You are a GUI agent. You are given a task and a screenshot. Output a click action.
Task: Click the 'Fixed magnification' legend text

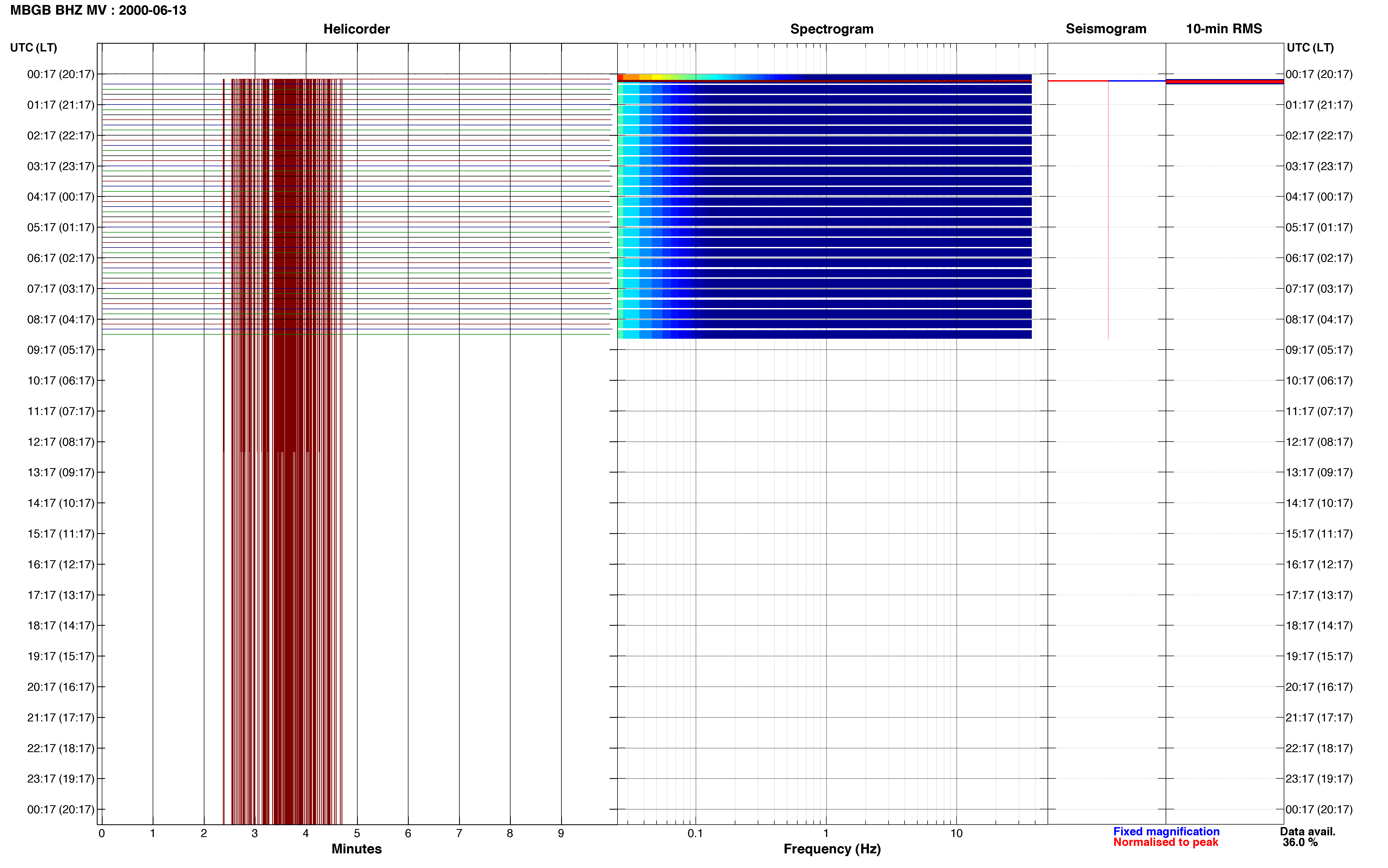coord(1166,831)
